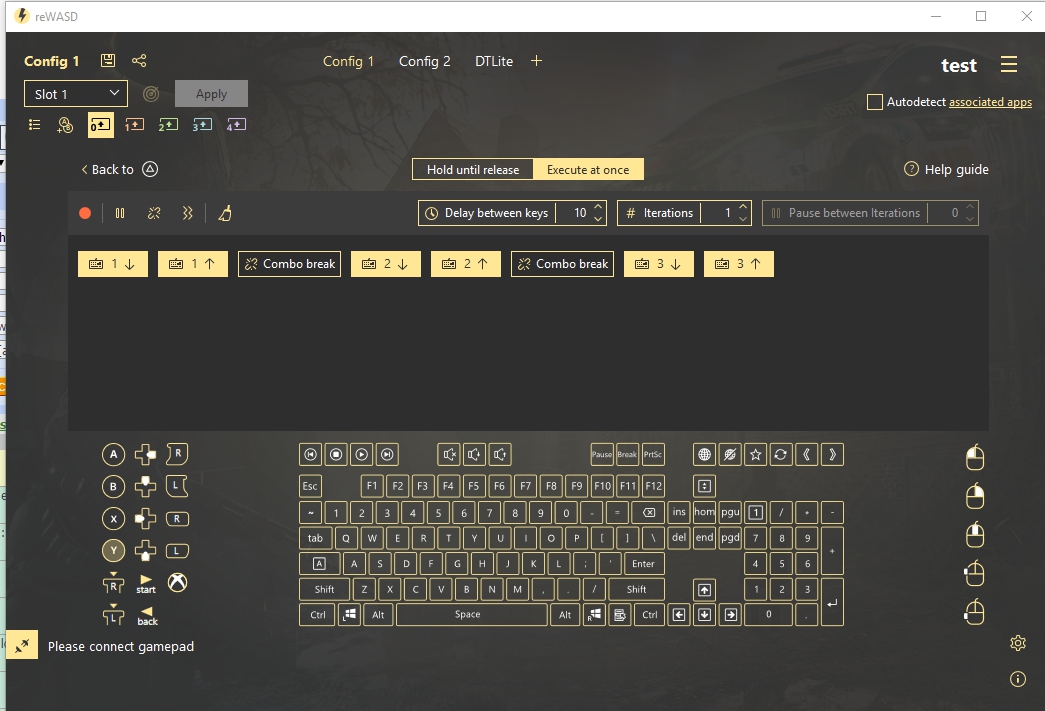
Task: Save Config 1 with the floppy disk icon
Action: [x=107, y=61]
